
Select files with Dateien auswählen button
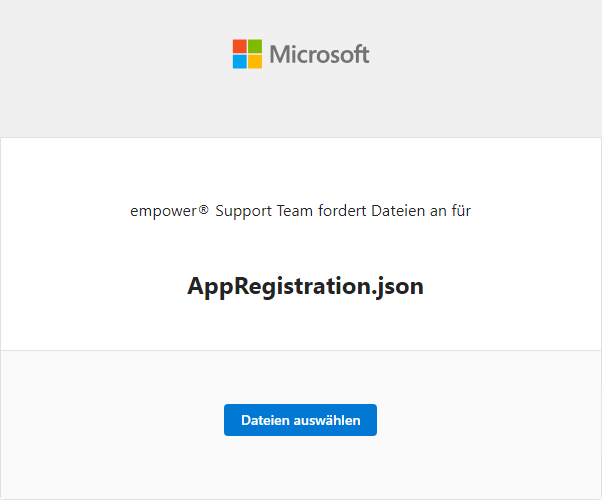(300, 420)
